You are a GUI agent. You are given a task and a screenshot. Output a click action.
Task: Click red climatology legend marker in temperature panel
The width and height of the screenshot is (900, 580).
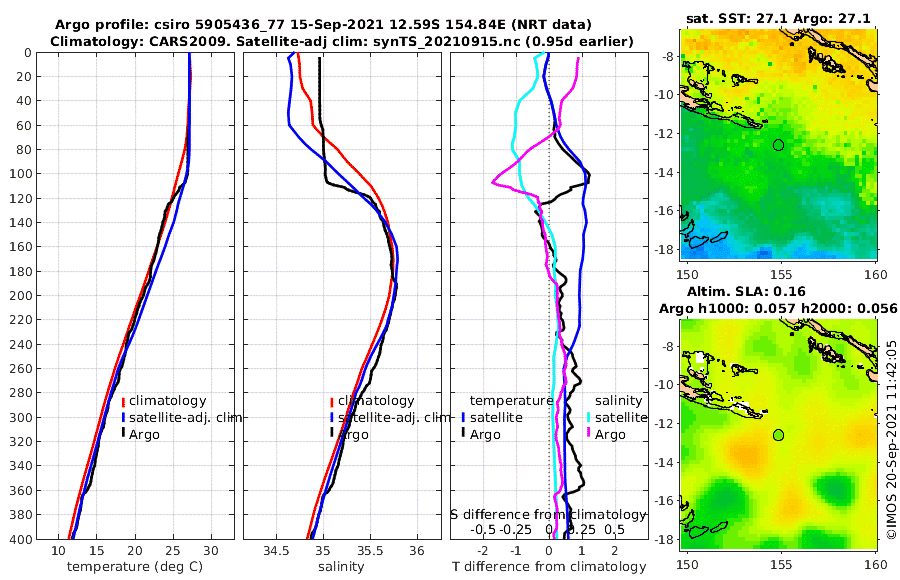[123, 401]
